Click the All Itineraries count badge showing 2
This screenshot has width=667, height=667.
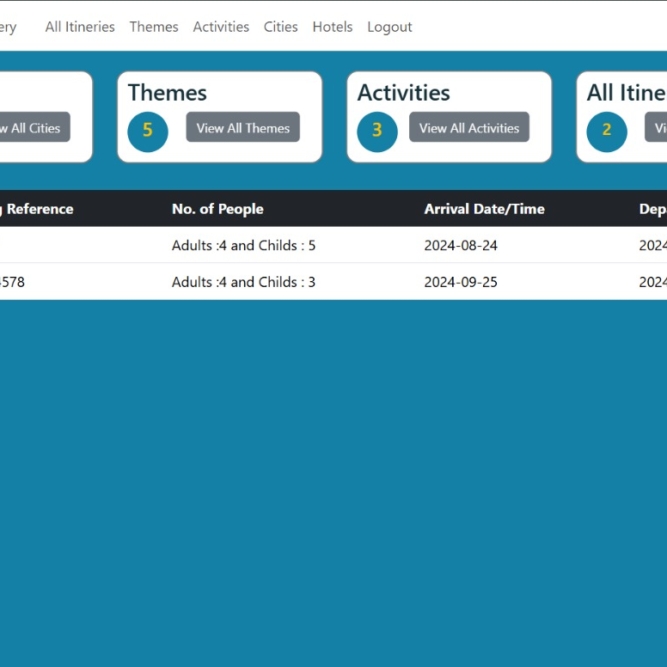606,131
